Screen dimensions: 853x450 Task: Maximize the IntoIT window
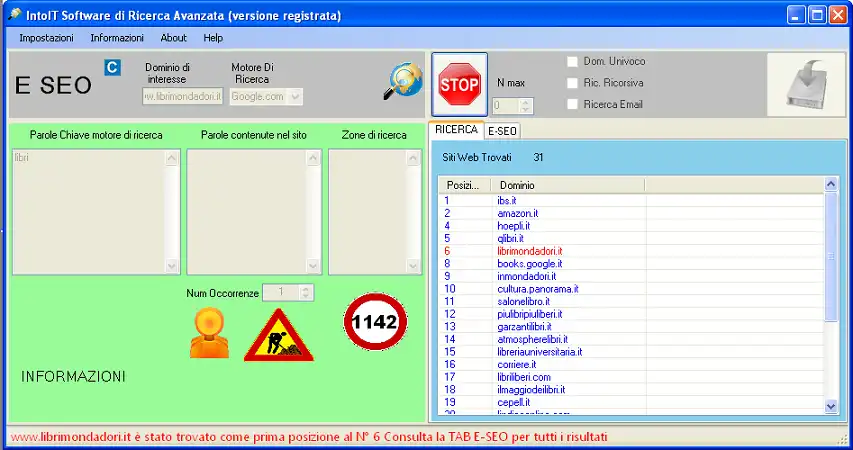pos(817,15)
